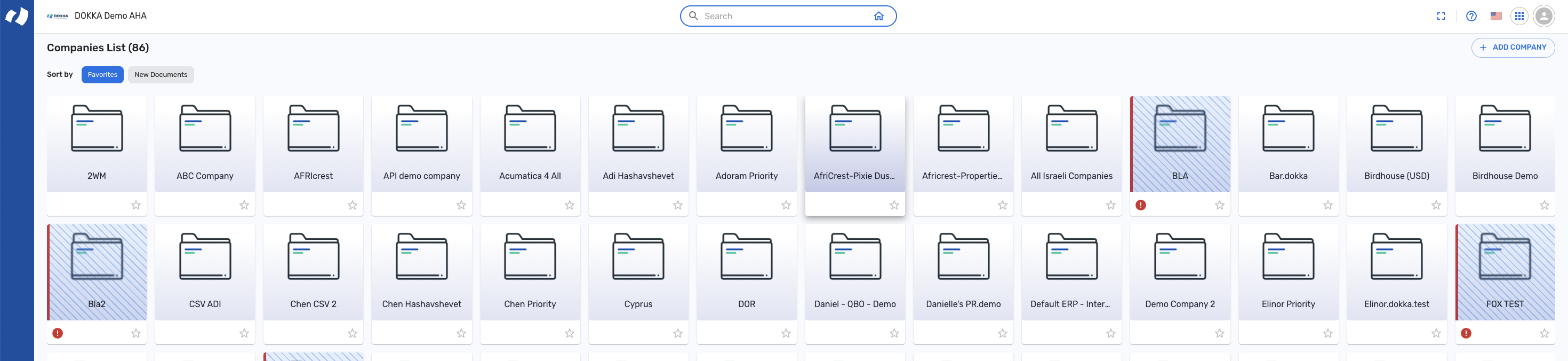The image size is (1568, 361).
Task: Click the DOKKA Demo AHA title
Action: (x=110, y=16)
